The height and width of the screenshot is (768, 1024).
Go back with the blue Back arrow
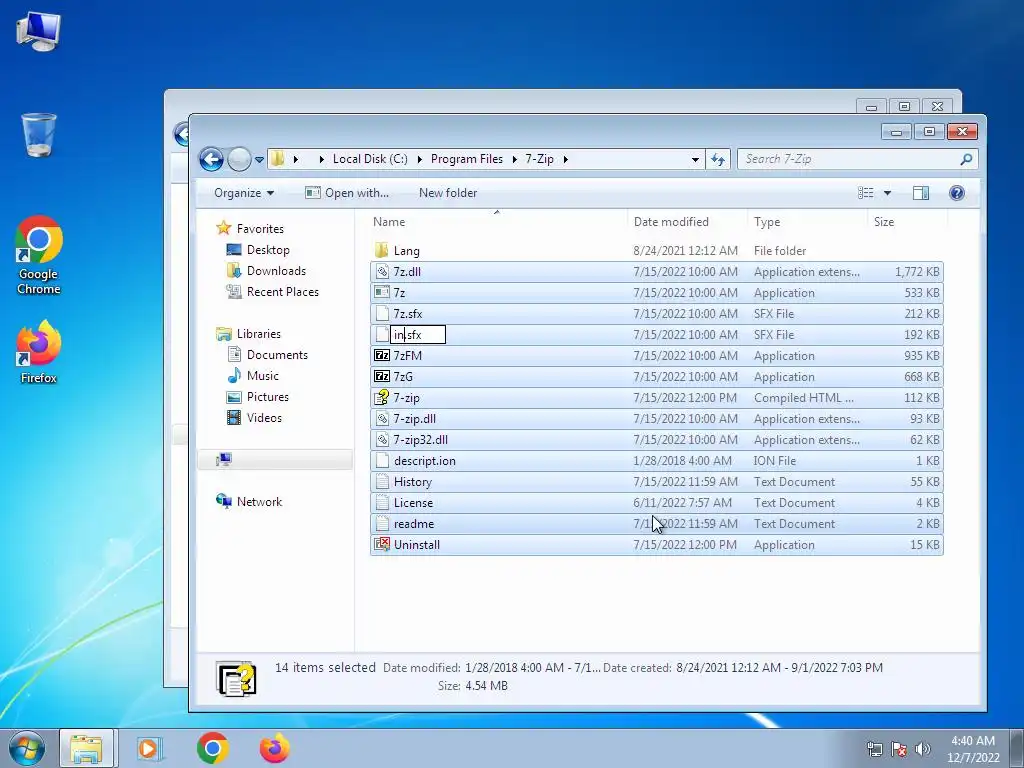(211, 159)
